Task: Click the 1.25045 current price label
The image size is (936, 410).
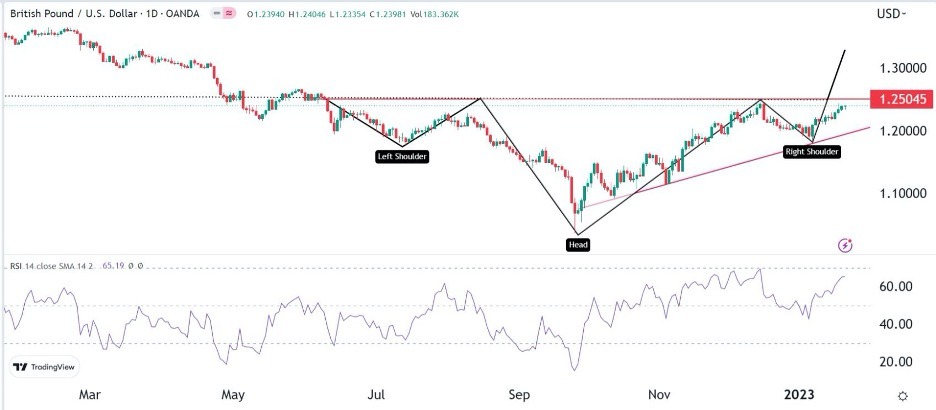Action: [x=901, y=99]
